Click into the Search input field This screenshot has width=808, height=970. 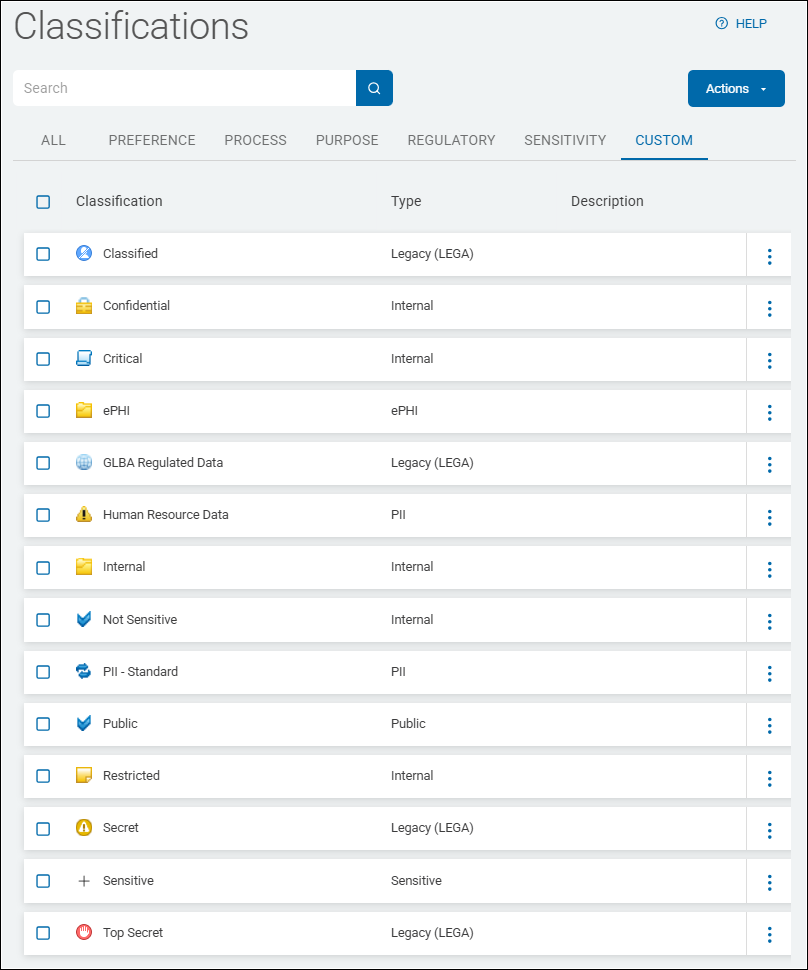[x=185, y=88]
